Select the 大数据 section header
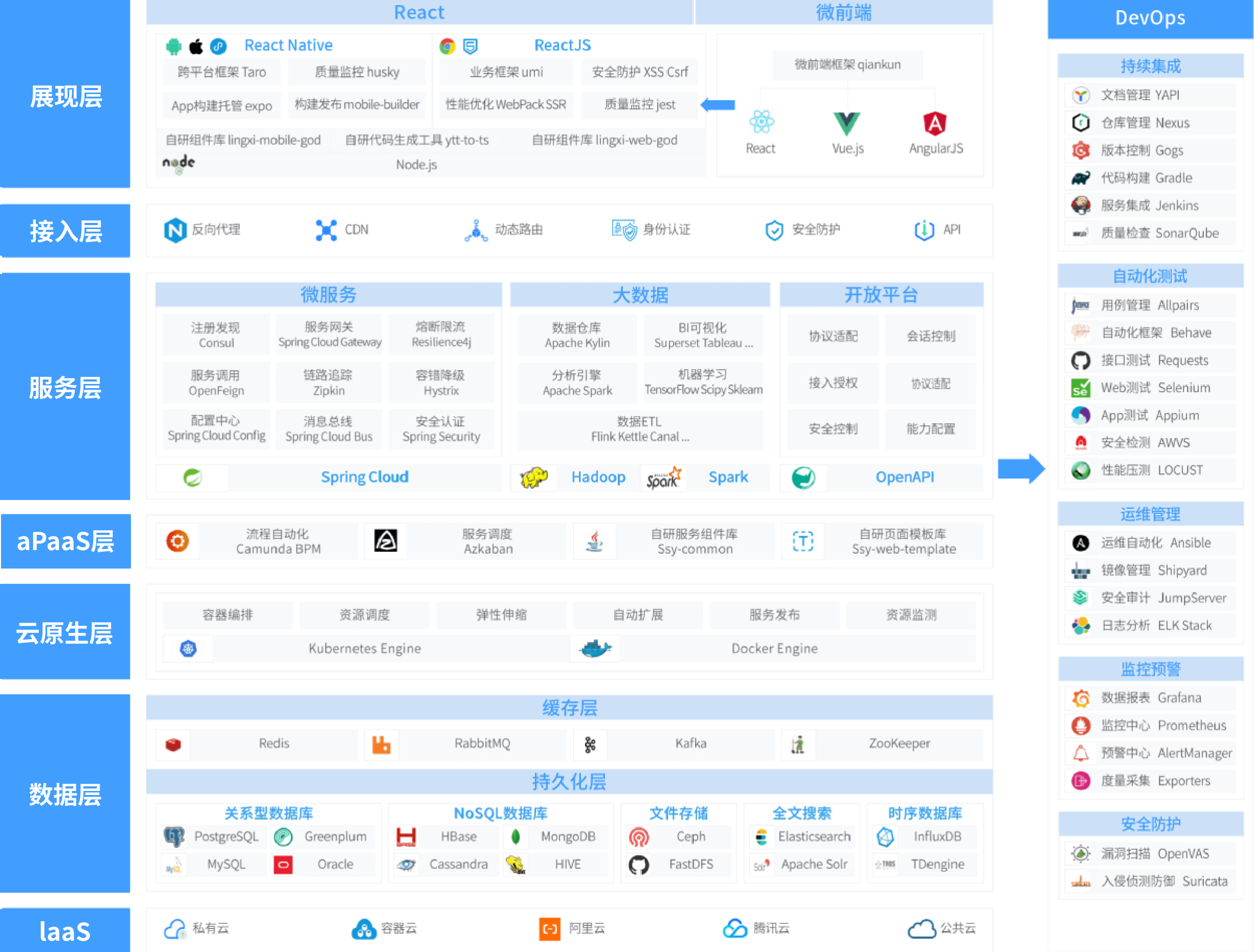1254x952 pixels. point(640,294)
